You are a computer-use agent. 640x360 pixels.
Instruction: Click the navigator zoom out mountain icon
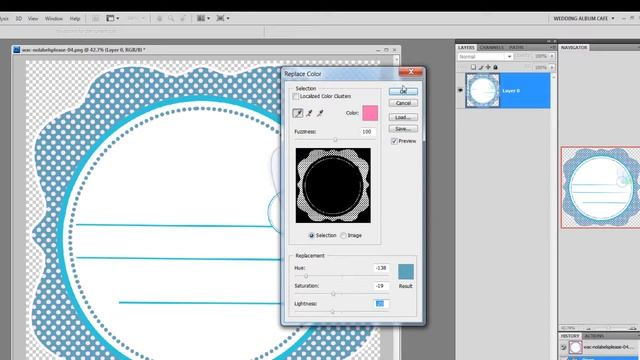(x=588, y=328)
